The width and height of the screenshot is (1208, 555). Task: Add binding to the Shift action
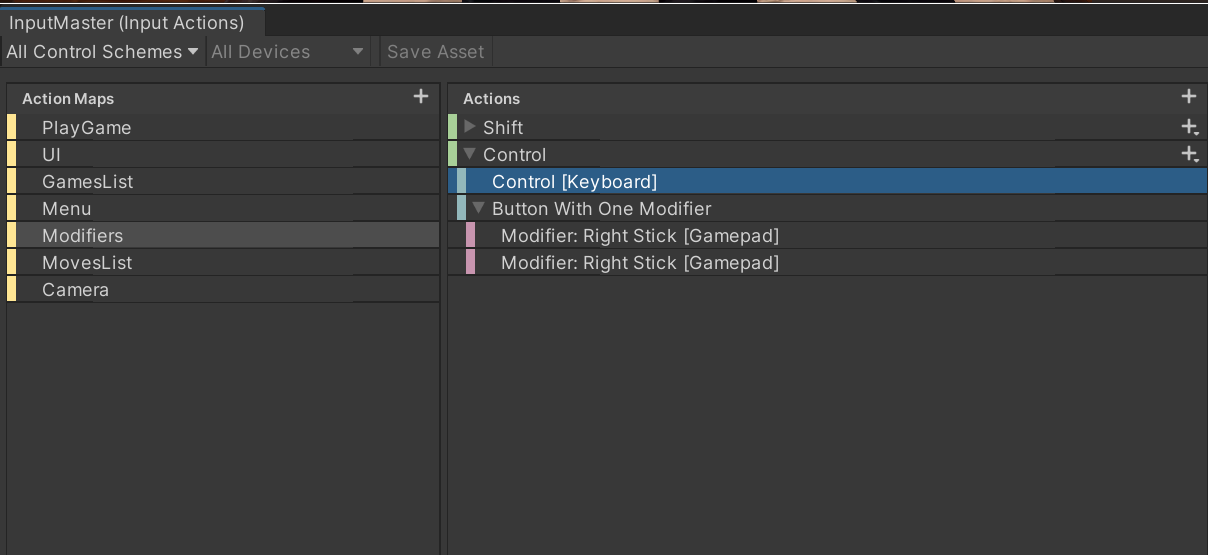pyautogui.click(x=1189, y=127)
